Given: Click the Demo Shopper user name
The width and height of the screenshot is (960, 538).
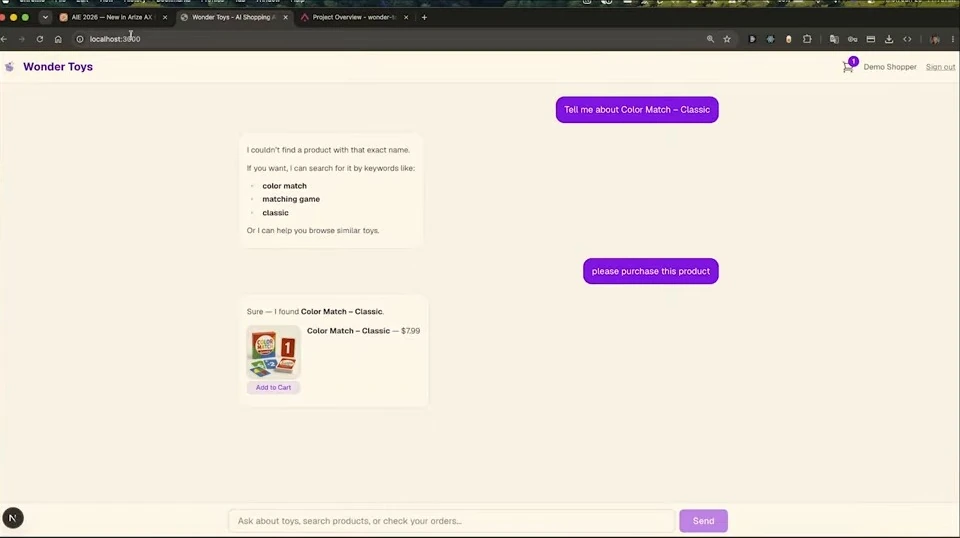Looking at the screenshot, I should pos(890,67).
